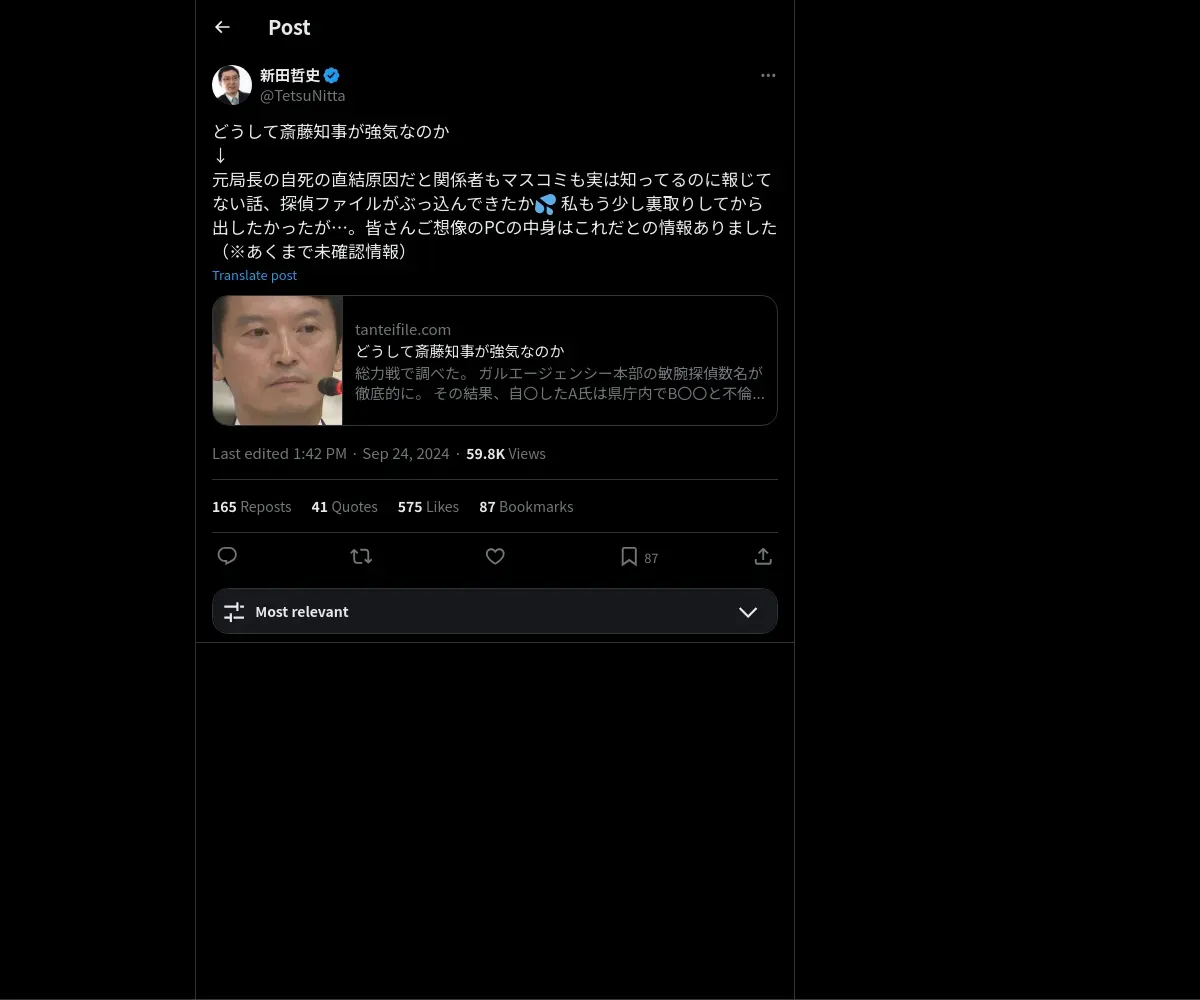Share the post via the upload icon
The height and width of the screenshot is (1000, 1200).
click(763, 556)
